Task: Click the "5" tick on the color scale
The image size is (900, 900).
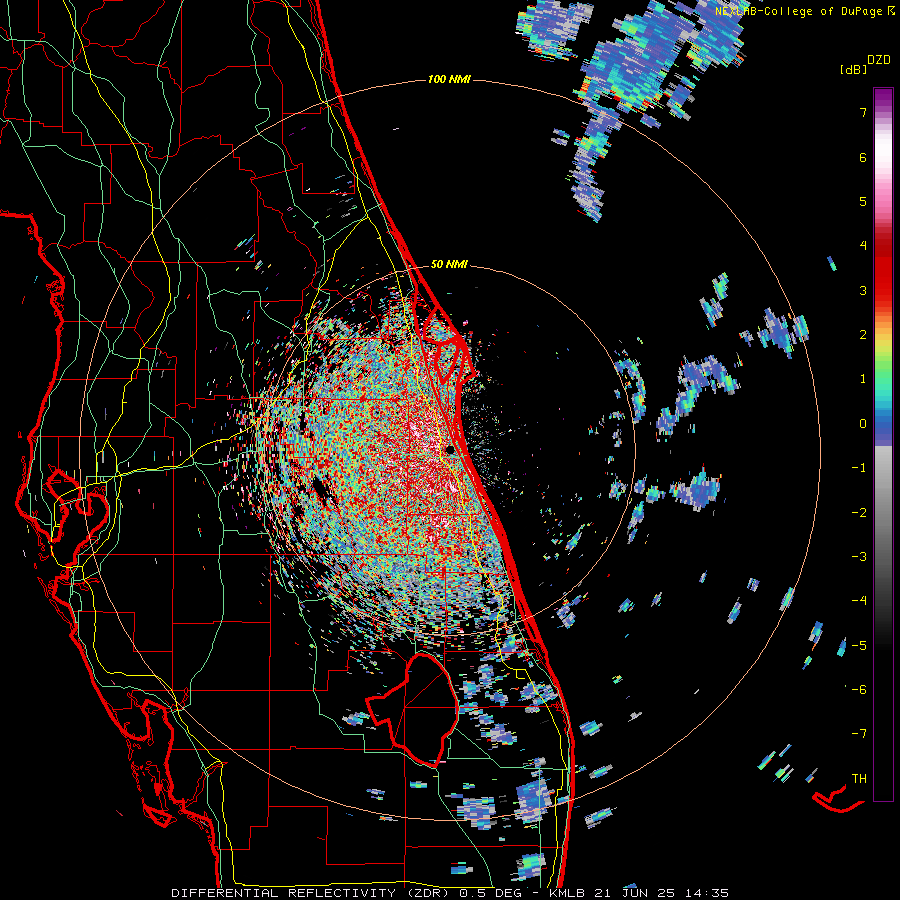Action: (863, 201)
